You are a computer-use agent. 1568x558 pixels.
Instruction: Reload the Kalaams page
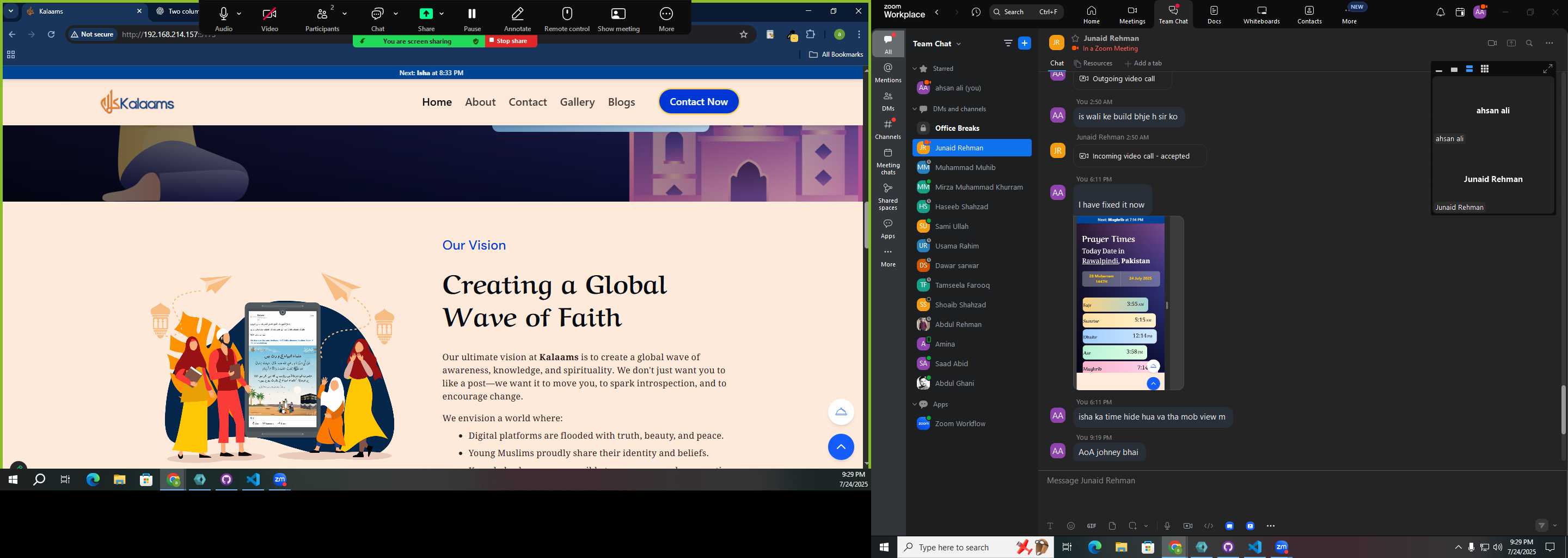52,35
